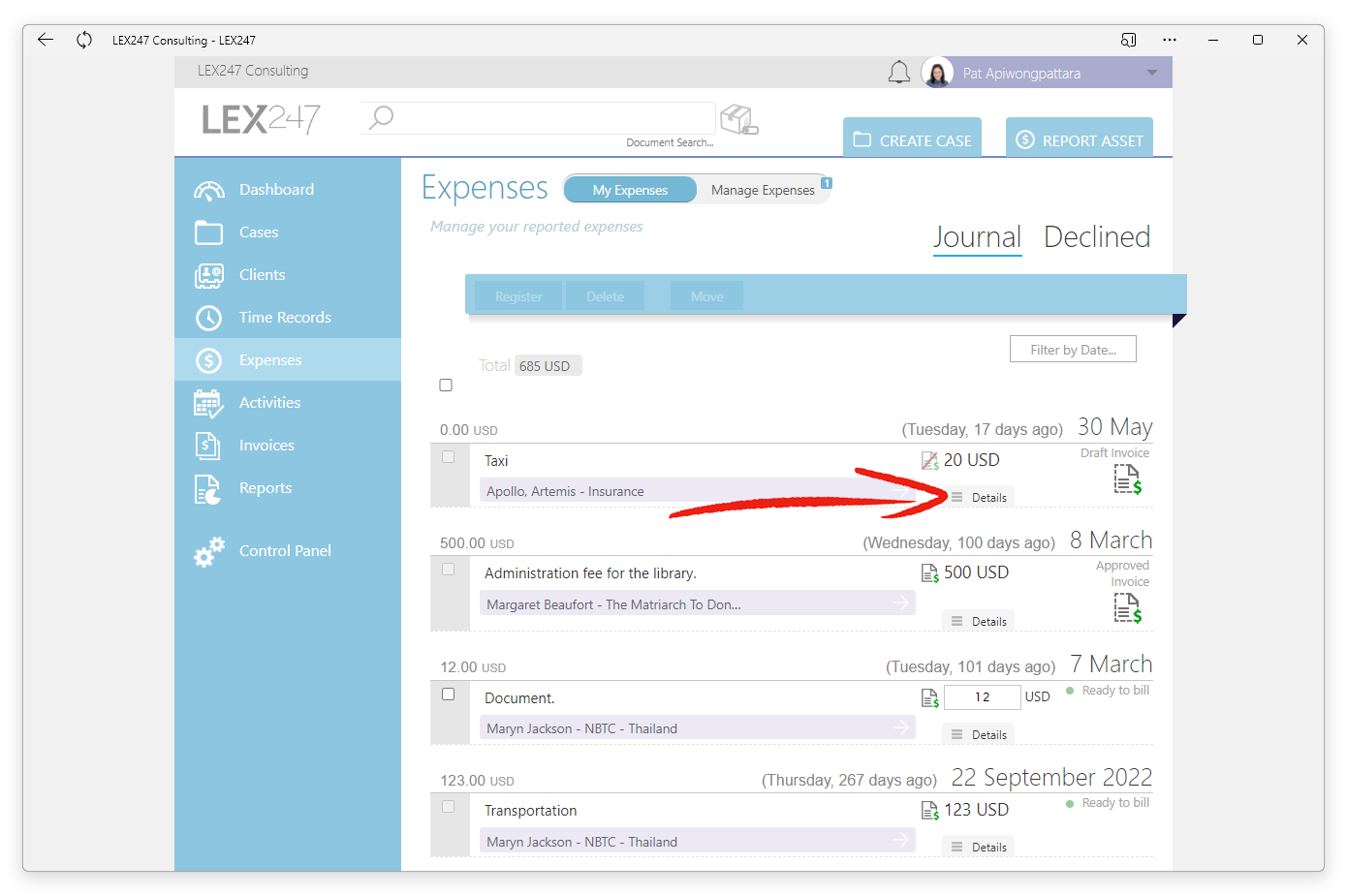The image size is (1347, 896).
Task: Click the Reports chart document icon
Action: tap(207, 489)
